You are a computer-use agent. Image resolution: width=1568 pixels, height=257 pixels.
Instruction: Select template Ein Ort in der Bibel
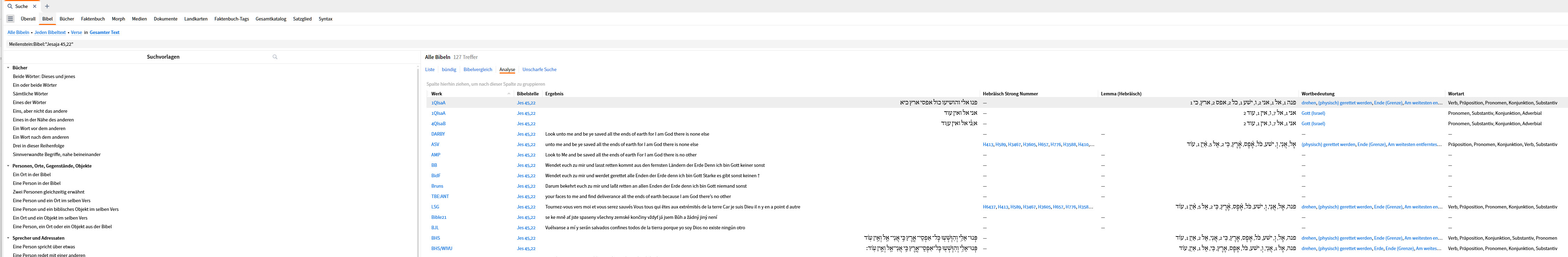pyautogui.click(x=32, y=175)
